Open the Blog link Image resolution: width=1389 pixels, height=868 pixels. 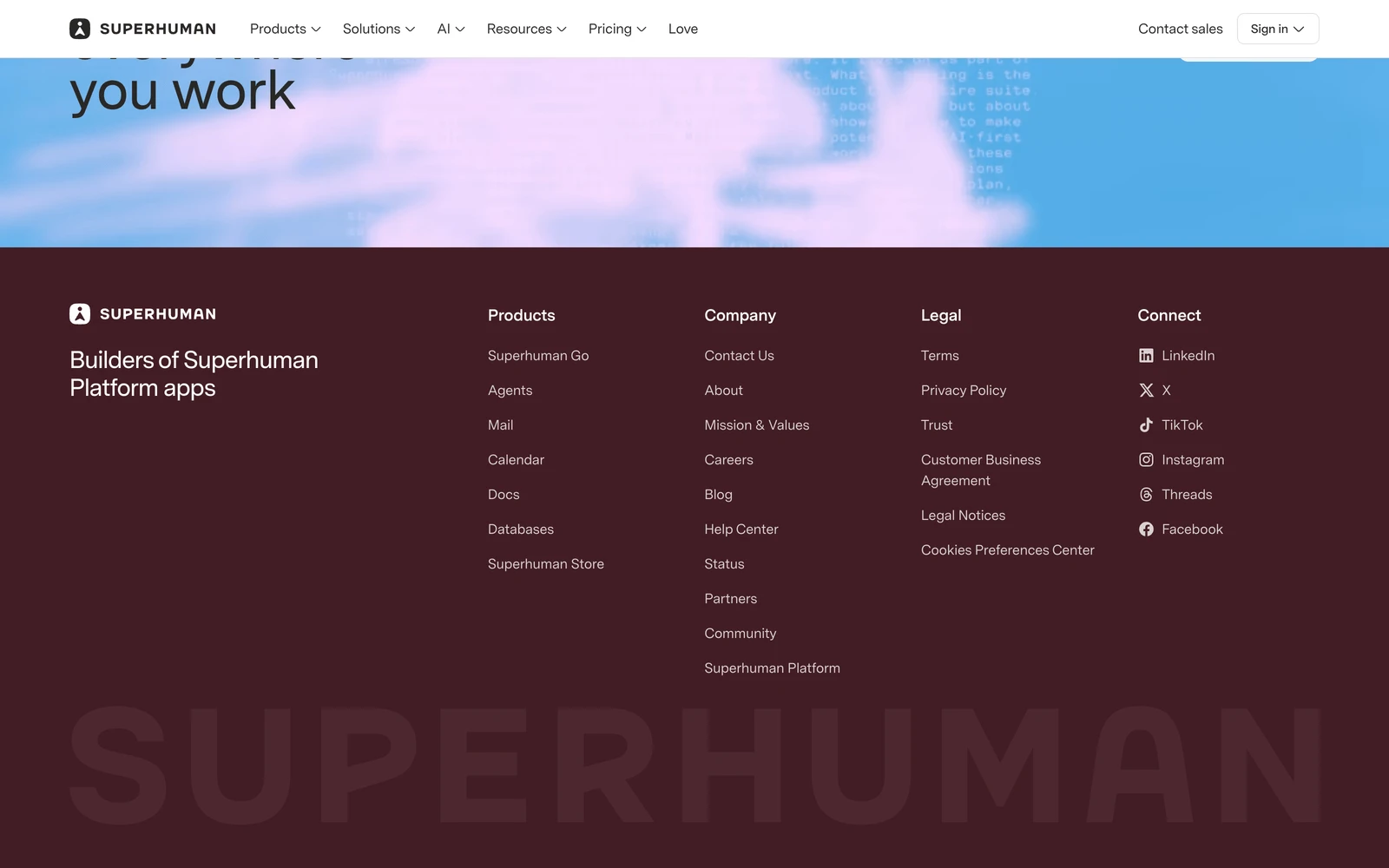(x=719, y=495)
